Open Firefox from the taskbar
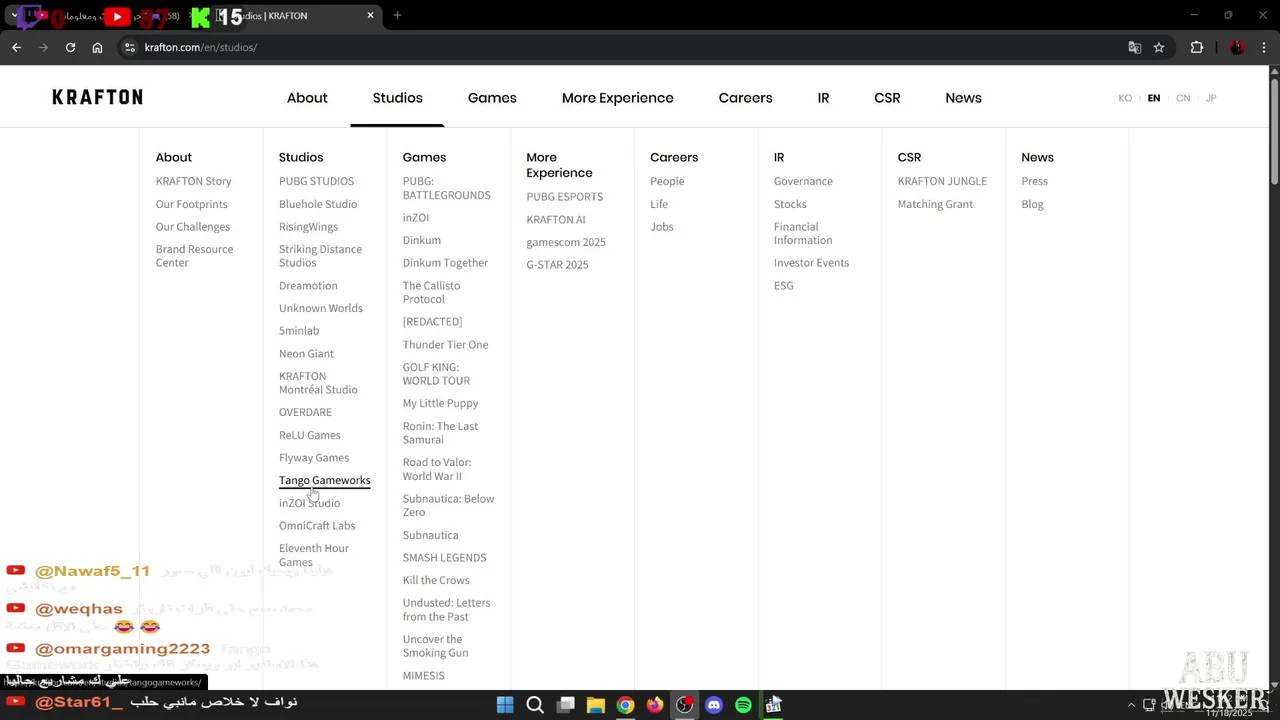This screenshot has height=720, width=1280. pyautogui.click(x=654, y=705)
